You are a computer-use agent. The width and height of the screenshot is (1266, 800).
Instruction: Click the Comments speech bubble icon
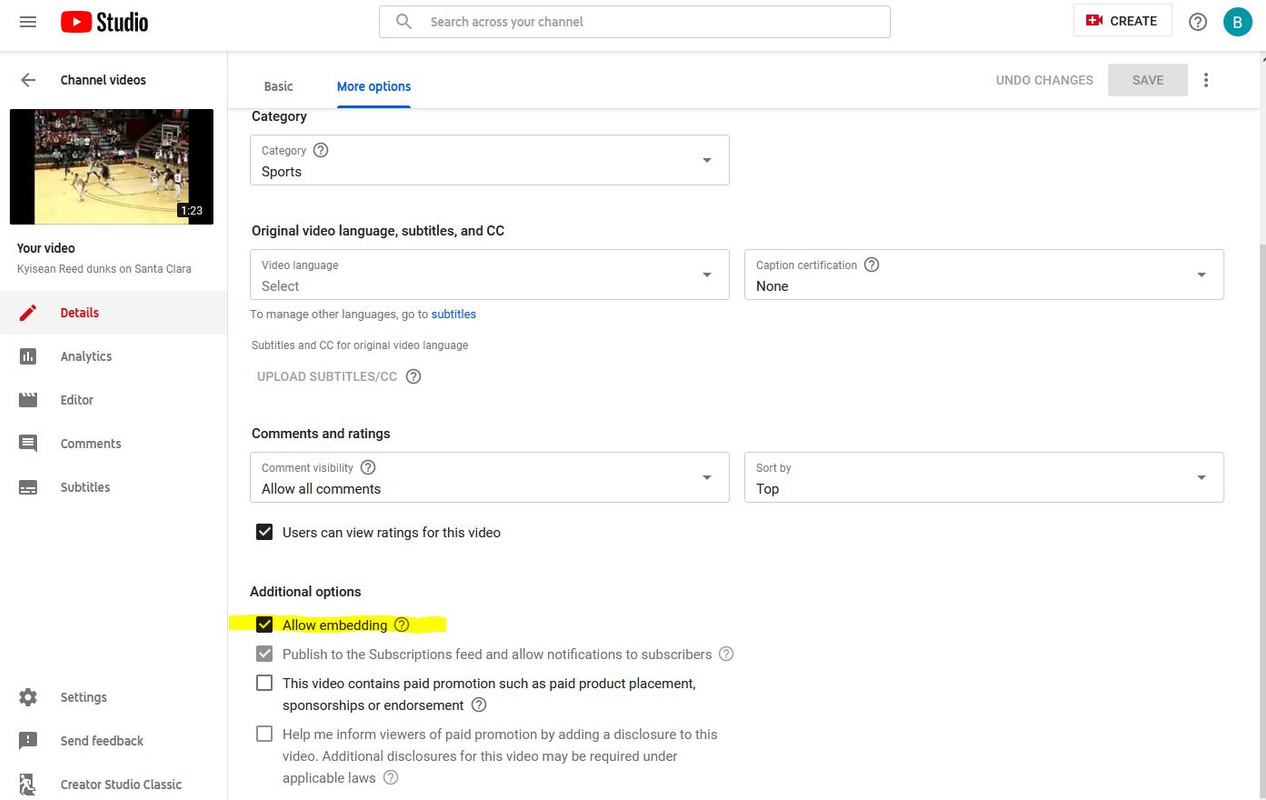pyautogui.click(x=28, y=444)
